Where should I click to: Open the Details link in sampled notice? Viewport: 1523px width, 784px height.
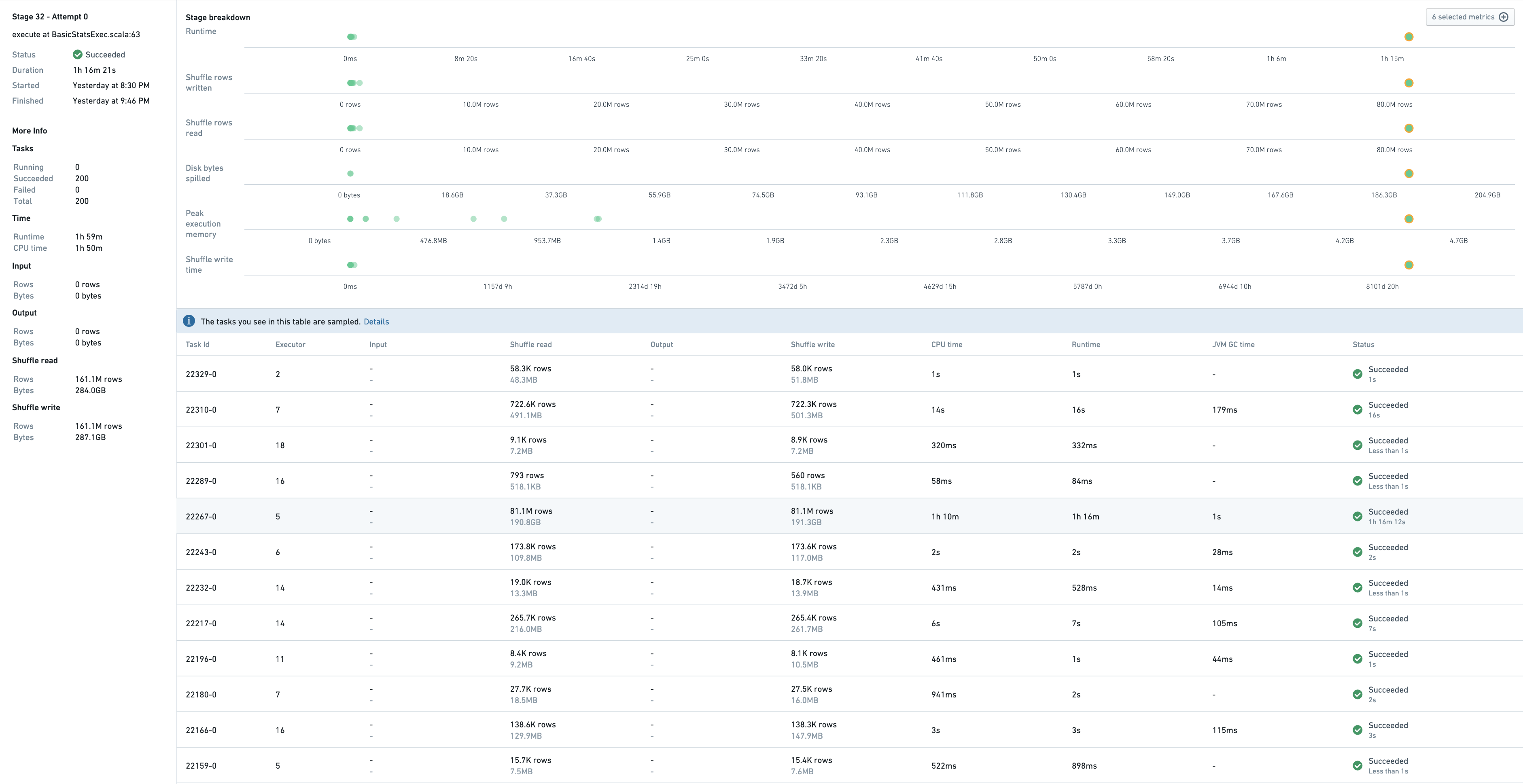pos(376,322)
